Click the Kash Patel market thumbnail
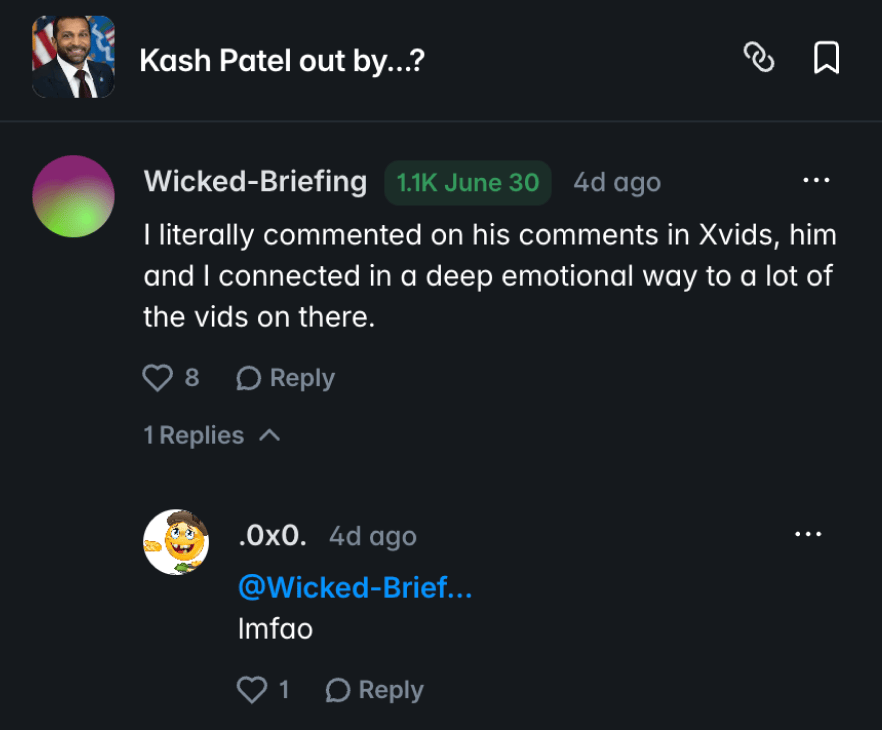Image resolution: width=882 pixels, height=730 pixels. (x=72, y=57)
